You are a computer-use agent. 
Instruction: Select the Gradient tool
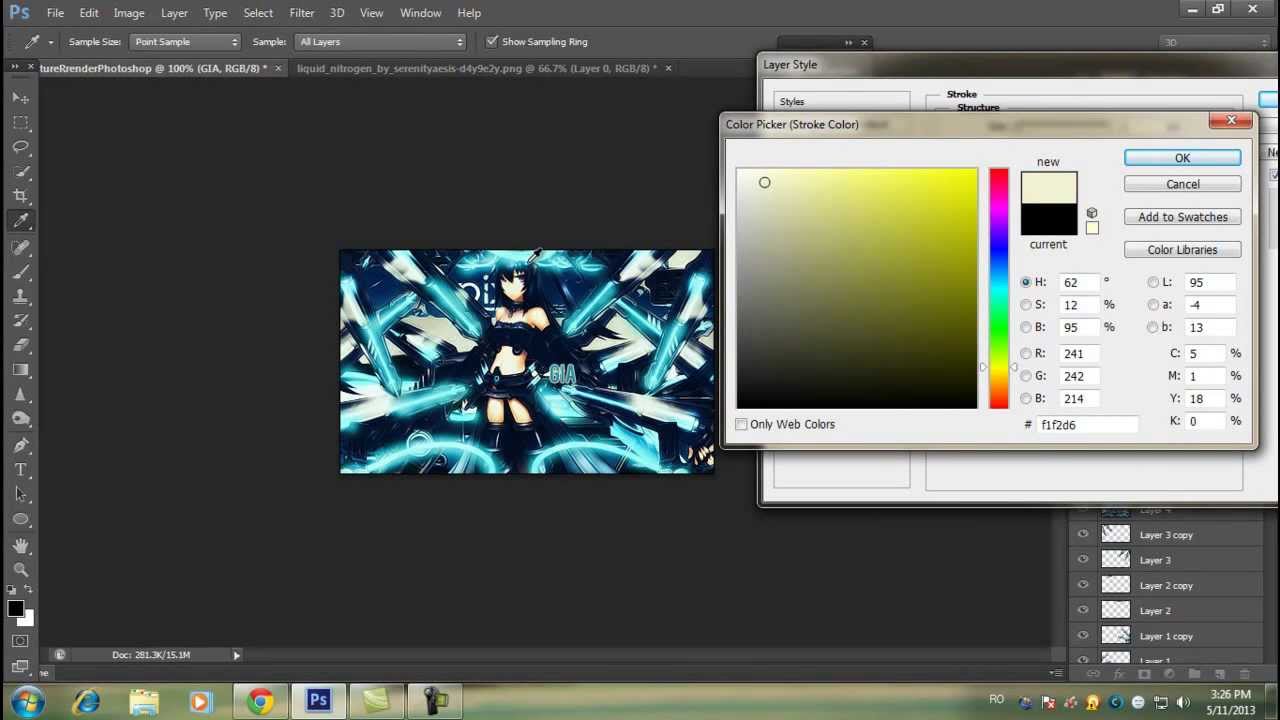tap(21, 370)
